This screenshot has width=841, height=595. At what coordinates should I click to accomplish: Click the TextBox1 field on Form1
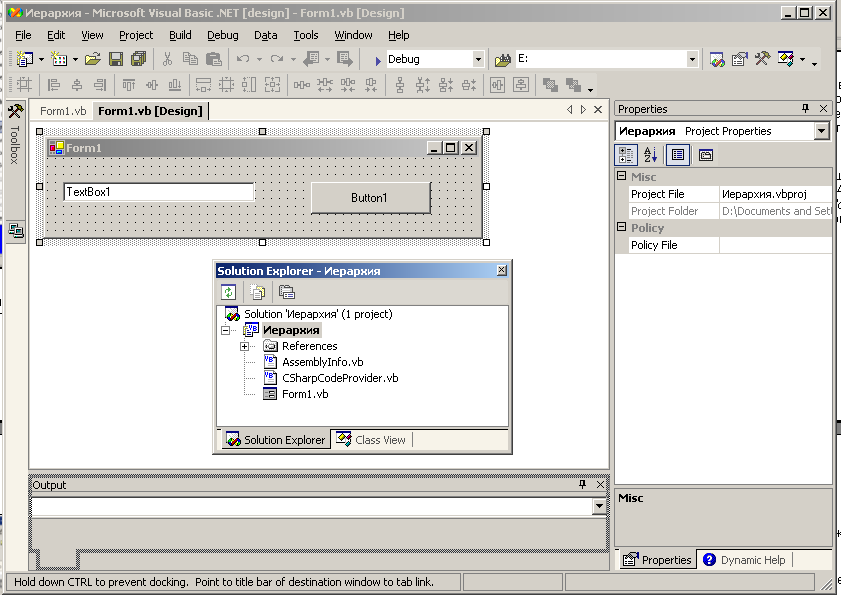pyautogui.click(x=159, y=192)
